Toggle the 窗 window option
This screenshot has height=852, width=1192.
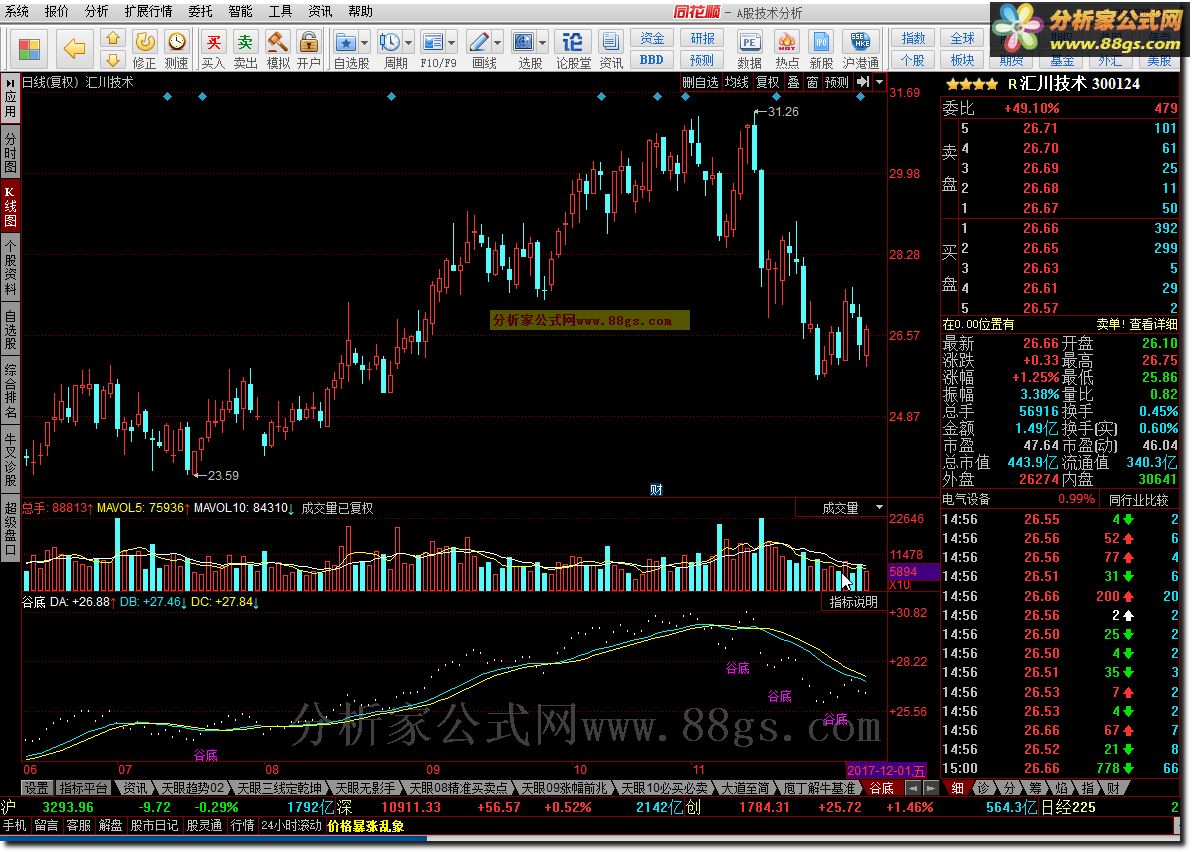812,82
